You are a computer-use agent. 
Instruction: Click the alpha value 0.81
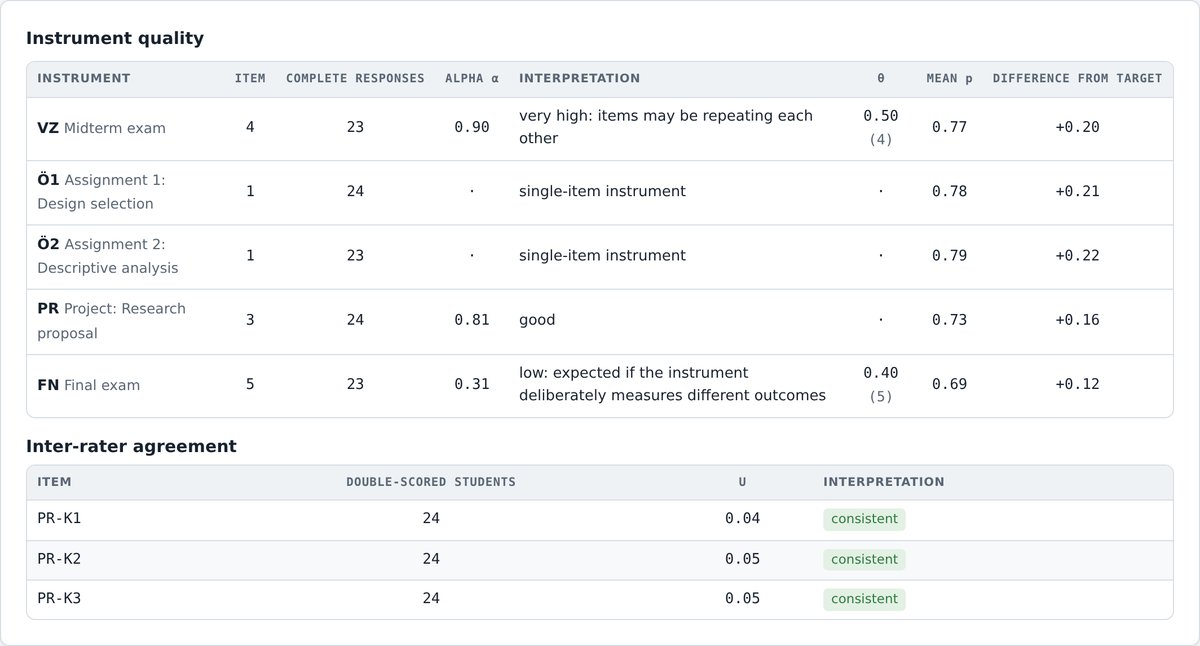point(472,320)
